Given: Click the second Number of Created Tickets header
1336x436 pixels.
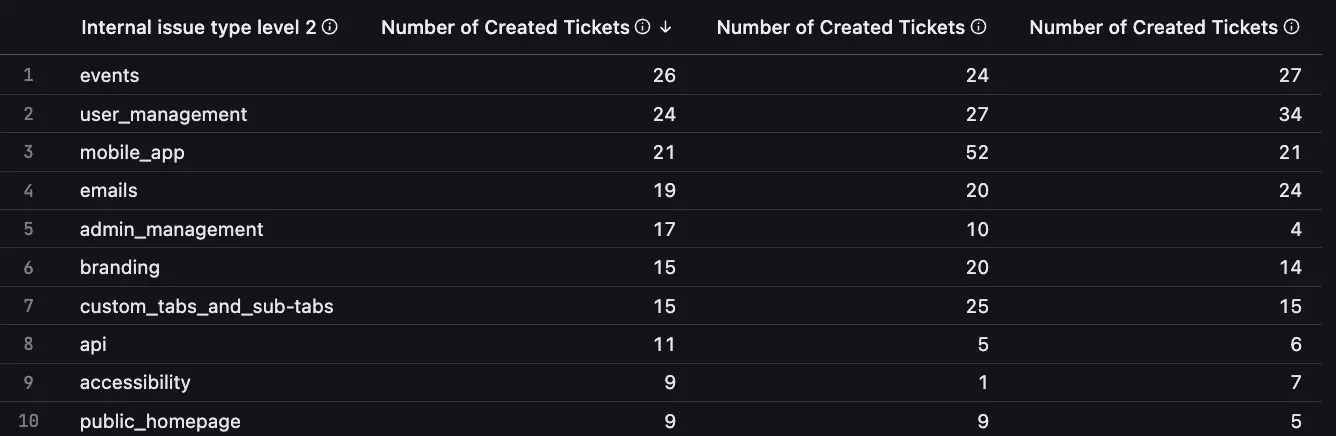Looking at the screenshot, I should point(842,27).
